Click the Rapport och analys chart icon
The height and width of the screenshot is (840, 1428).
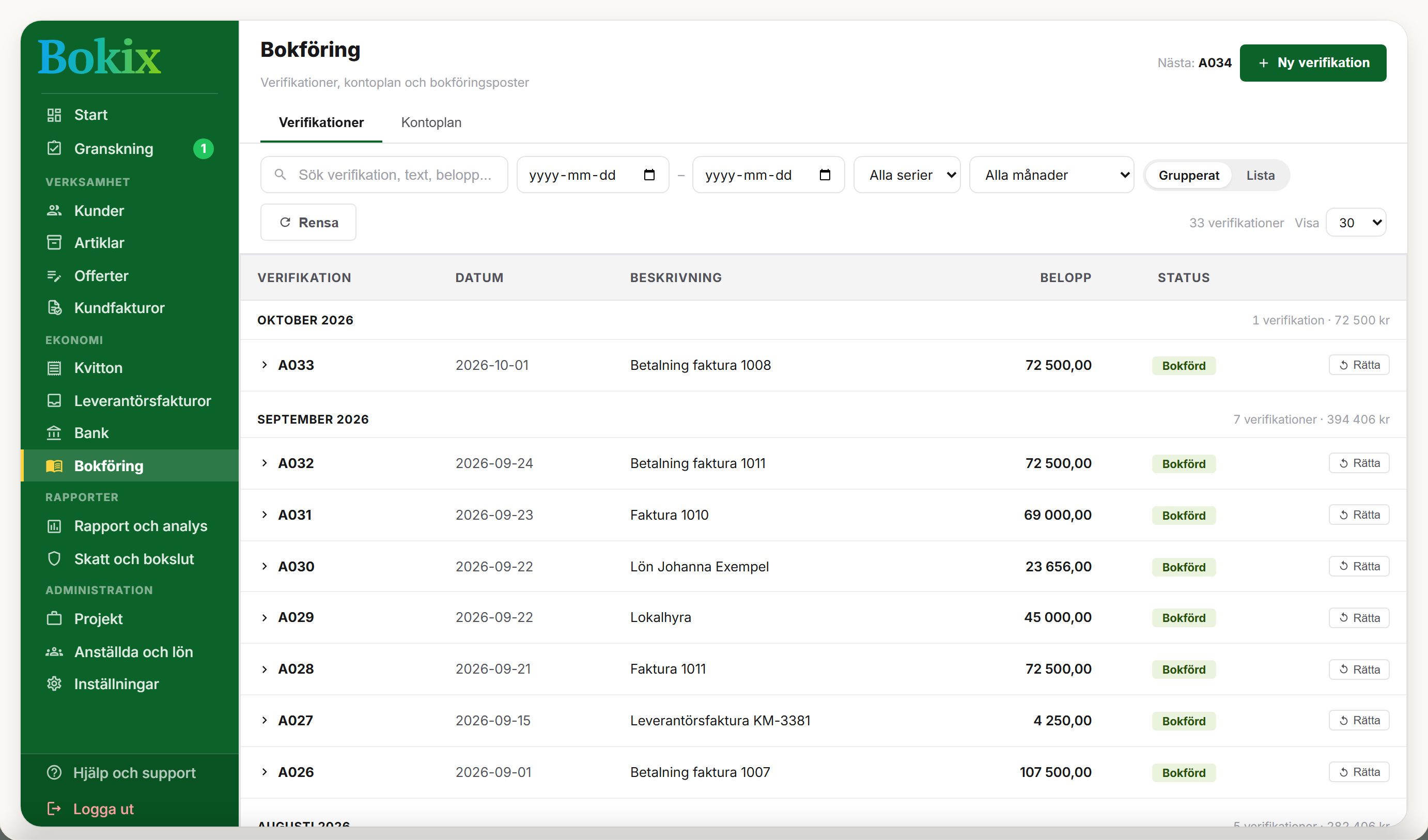[x=54, y=526]
